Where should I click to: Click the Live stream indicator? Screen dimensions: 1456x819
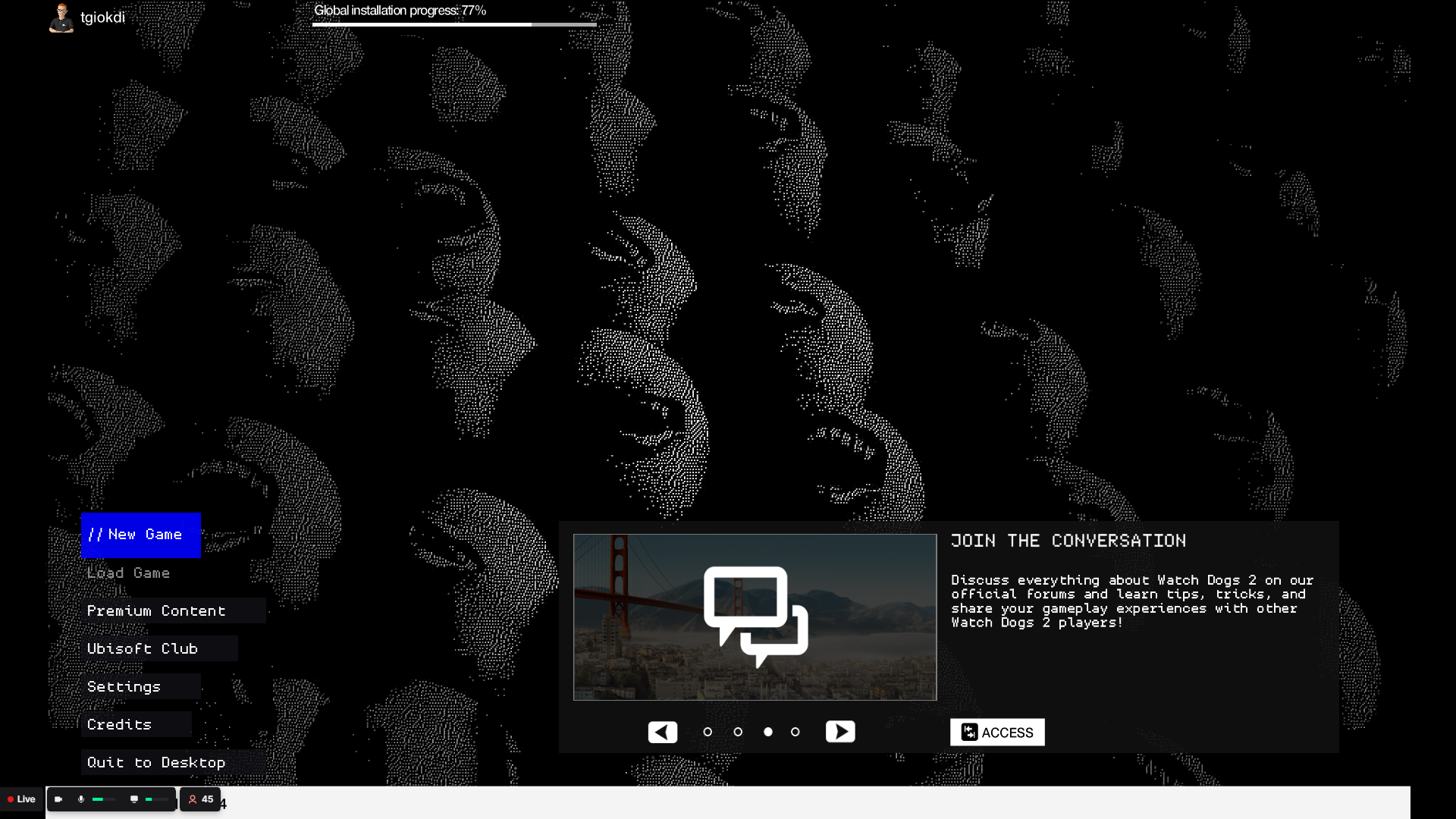21,799
